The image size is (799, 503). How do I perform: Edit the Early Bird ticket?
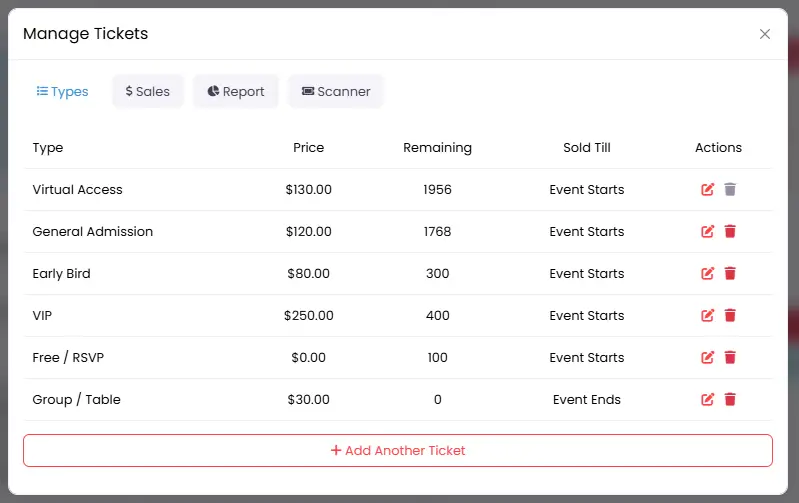(x=708, y=273)
